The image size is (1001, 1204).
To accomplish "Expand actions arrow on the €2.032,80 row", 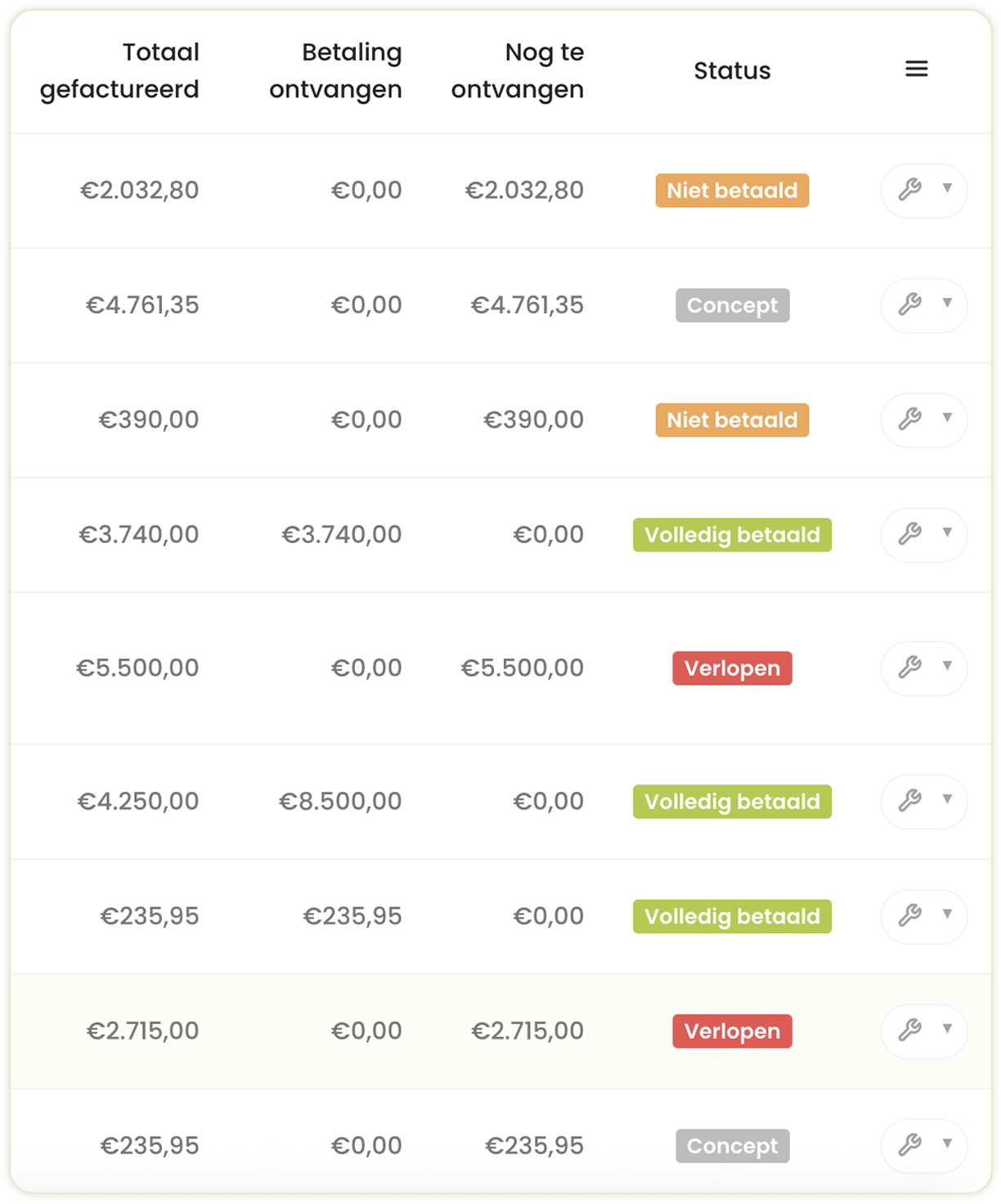I will tap(947, 188).
